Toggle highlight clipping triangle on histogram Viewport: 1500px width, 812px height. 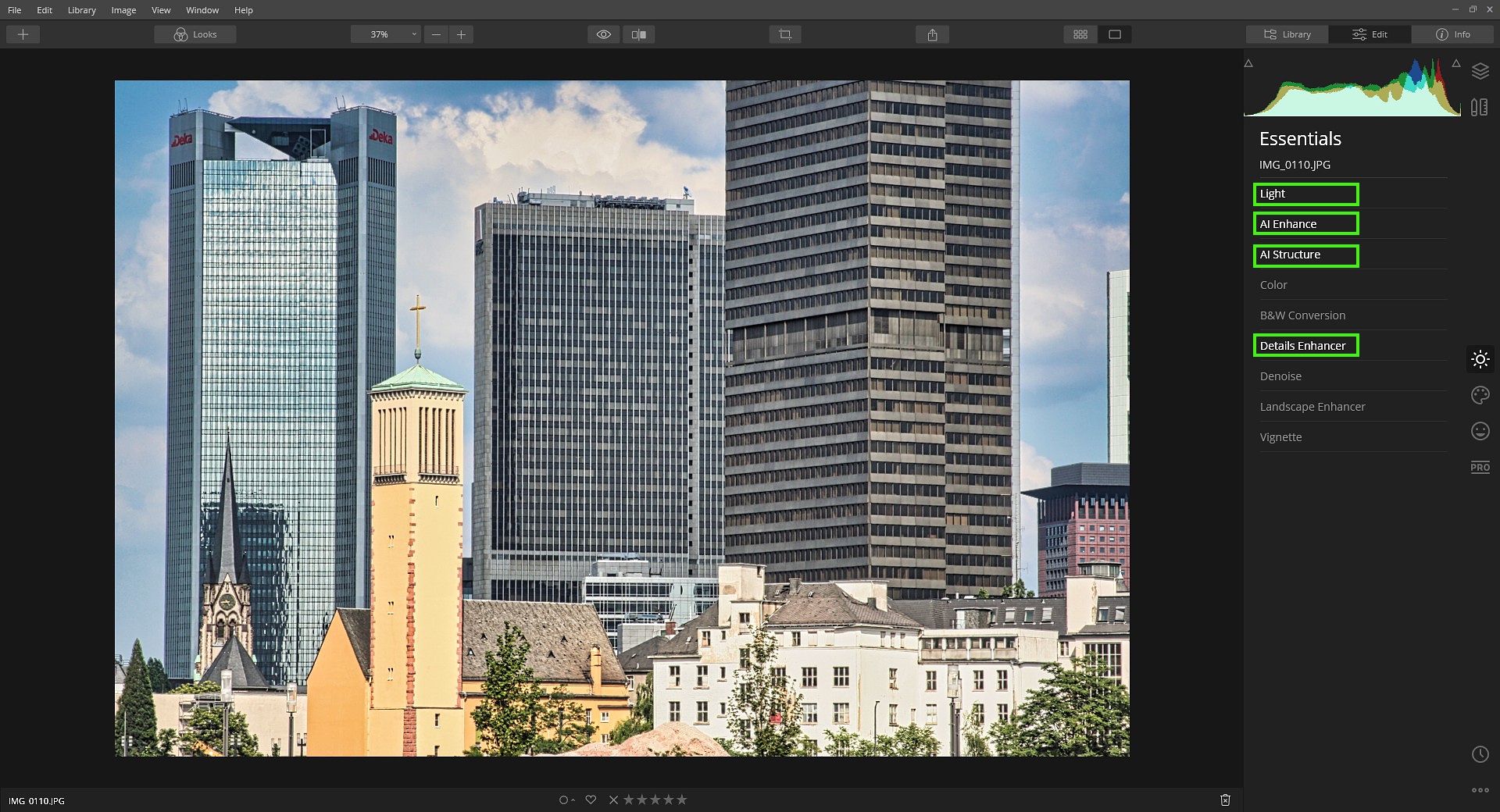point(1456,63)
